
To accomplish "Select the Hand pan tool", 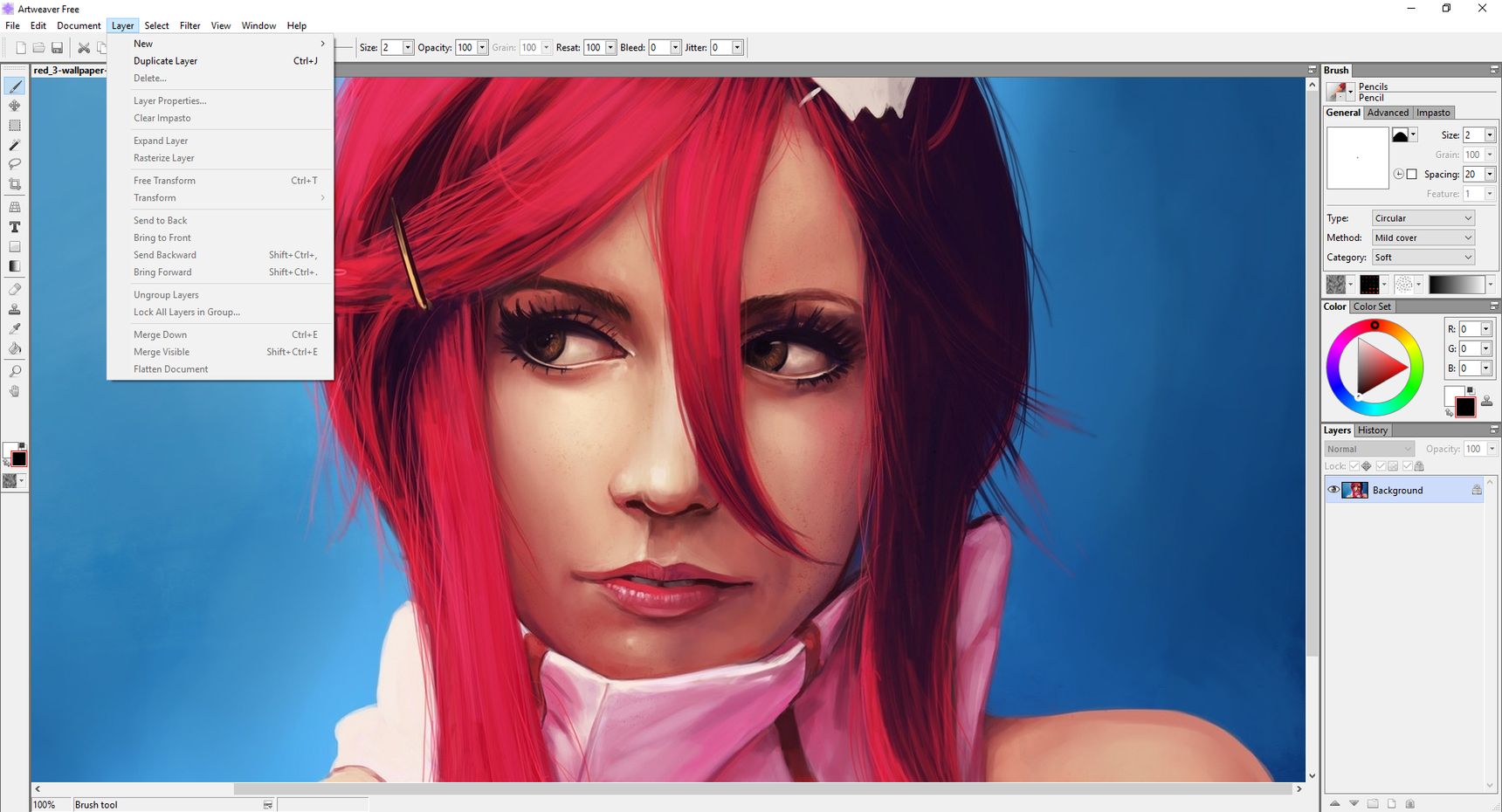I will pos(15,391).
